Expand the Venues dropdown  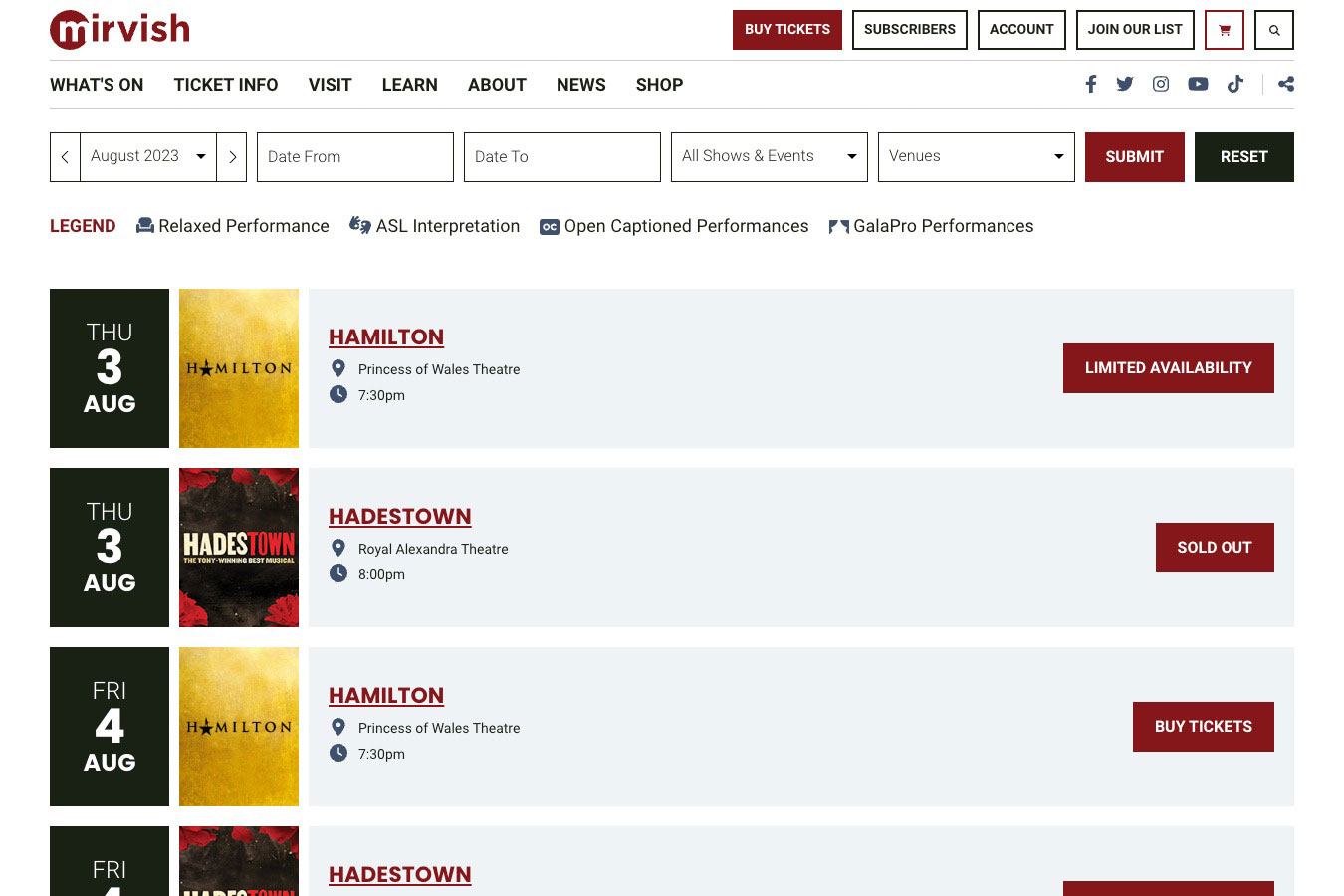(977, 157)
